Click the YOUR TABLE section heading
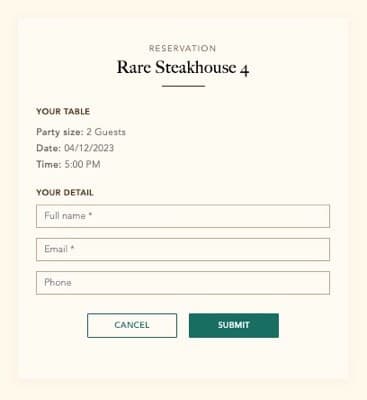The height and width of the screenshot is (400, 367). 63,111
